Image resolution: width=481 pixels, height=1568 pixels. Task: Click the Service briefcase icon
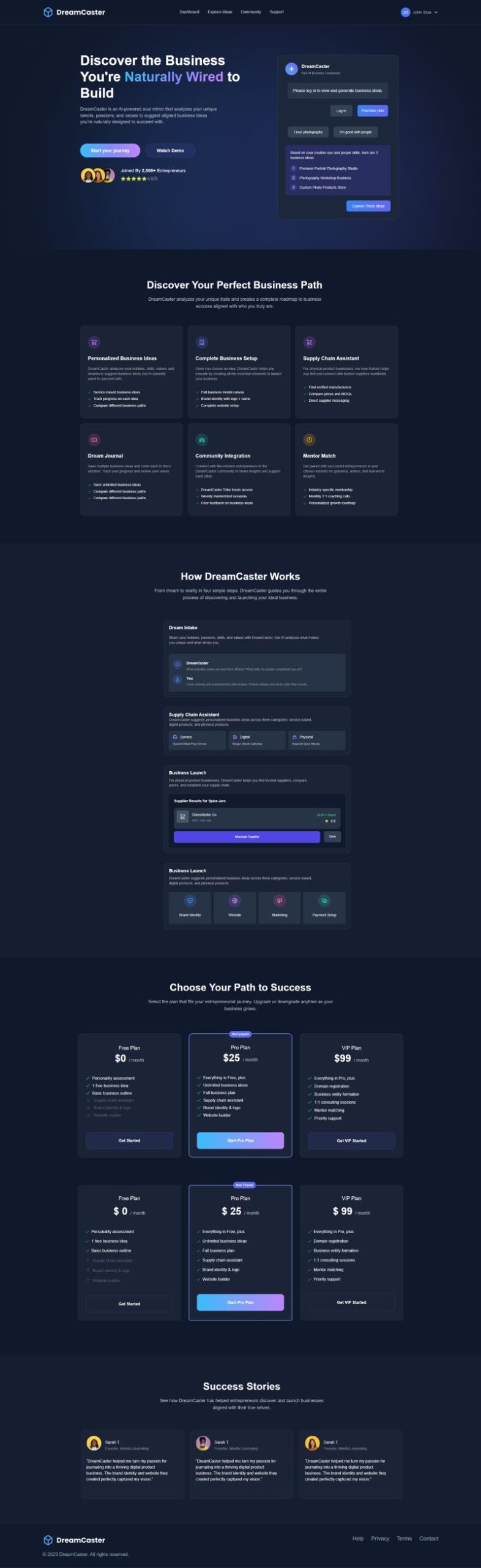[x=175, y=737]
